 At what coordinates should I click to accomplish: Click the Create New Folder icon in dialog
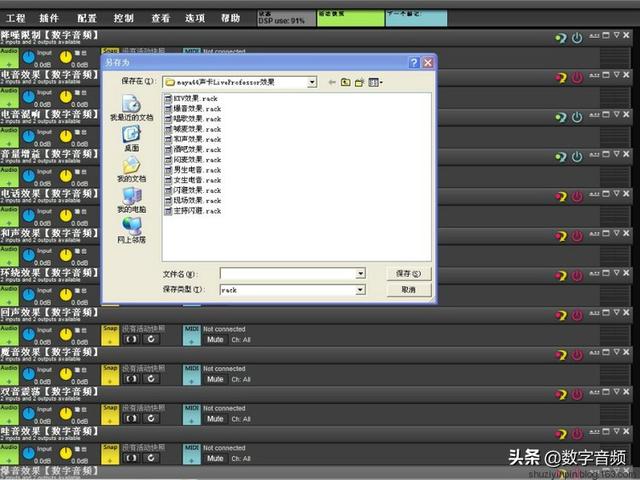point(359,82)
